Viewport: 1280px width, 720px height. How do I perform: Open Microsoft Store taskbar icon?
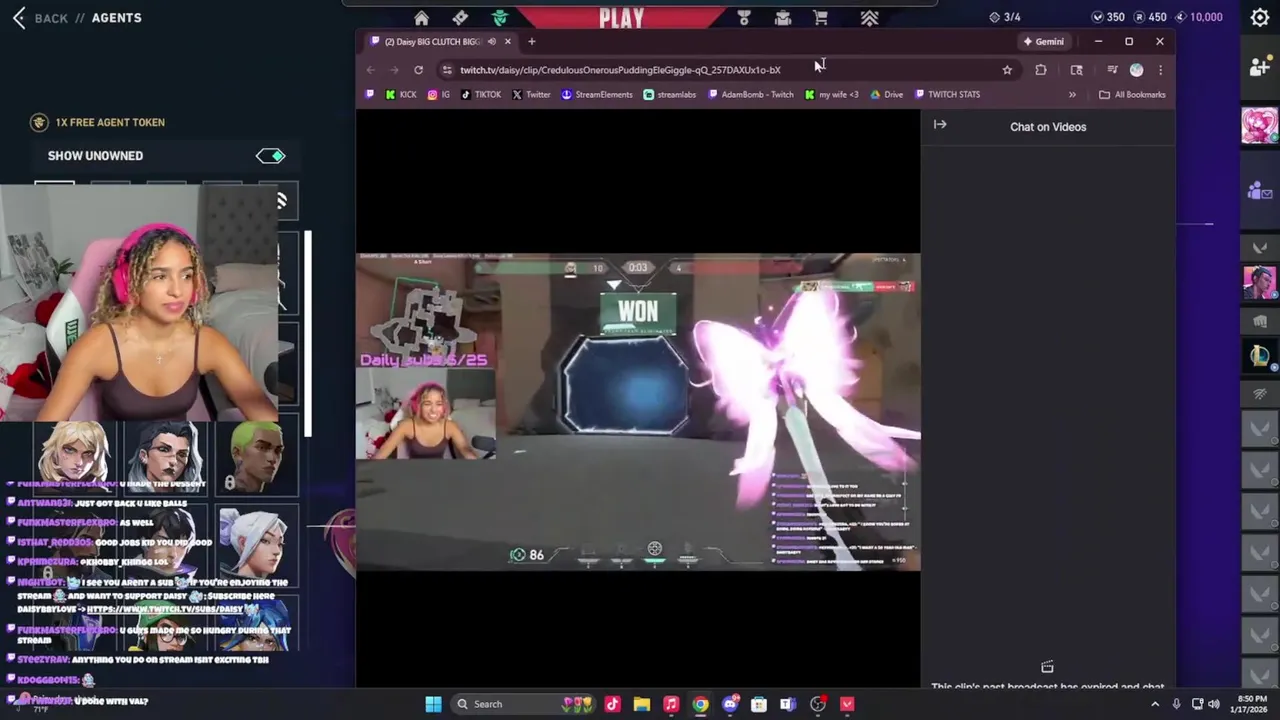[x=759, y=704]
